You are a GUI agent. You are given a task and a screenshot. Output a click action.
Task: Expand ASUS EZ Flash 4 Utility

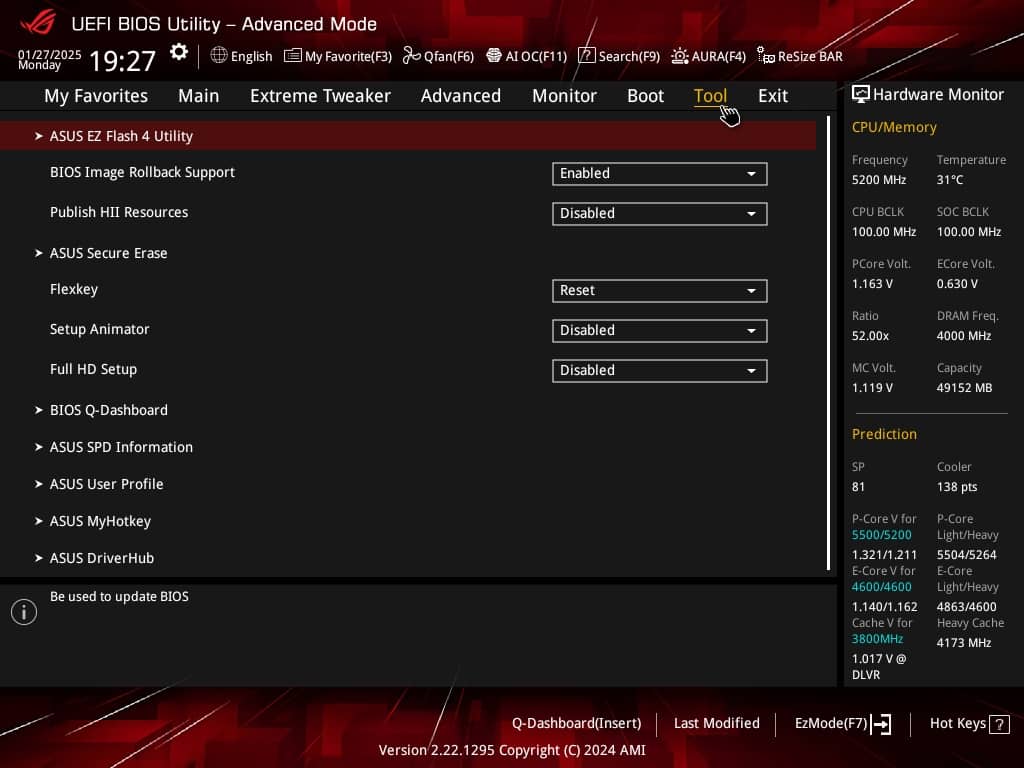pyautogui.click(x=408, y=136)
